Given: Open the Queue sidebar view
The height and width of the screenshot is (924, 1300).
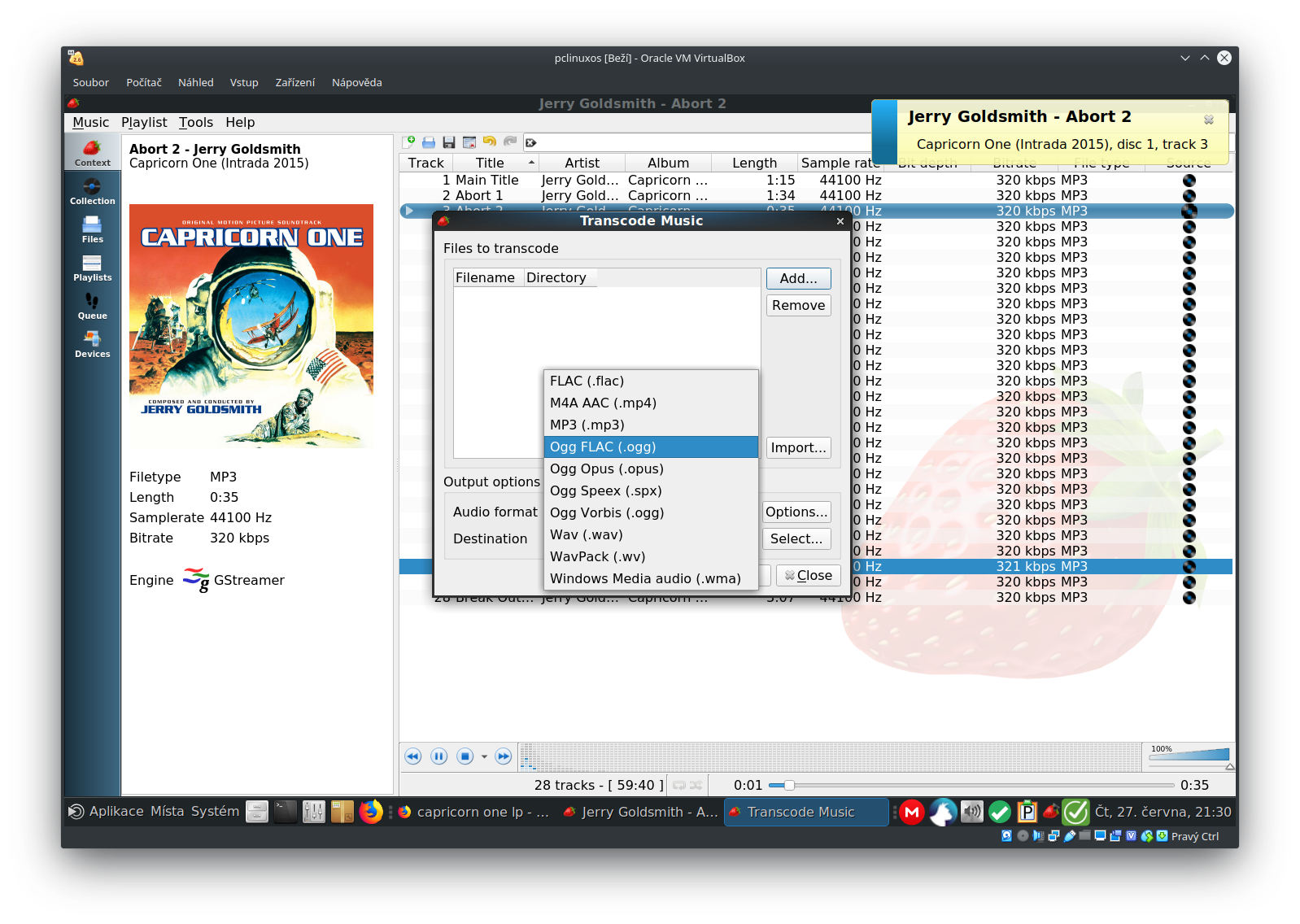Looking at the screenshot, I should 92,306.
